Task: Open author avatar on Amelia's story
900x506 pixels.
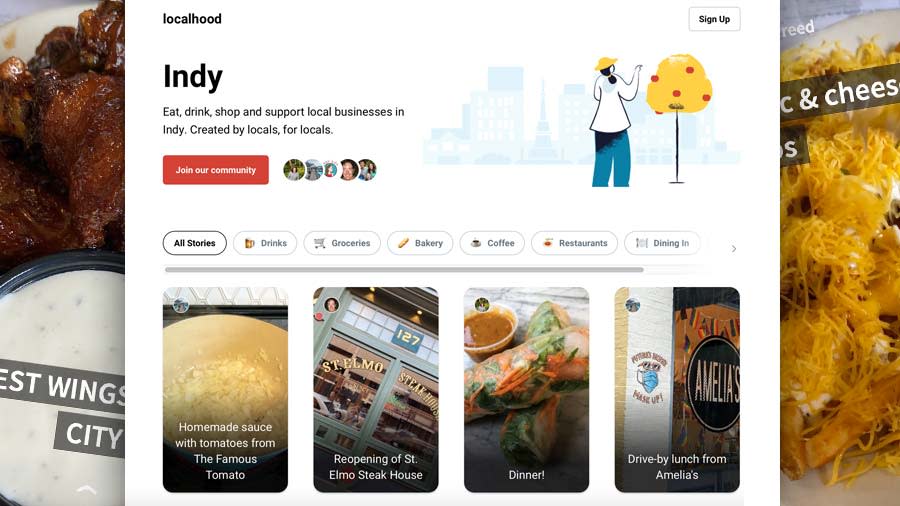Action: click(x=633, y=305)
